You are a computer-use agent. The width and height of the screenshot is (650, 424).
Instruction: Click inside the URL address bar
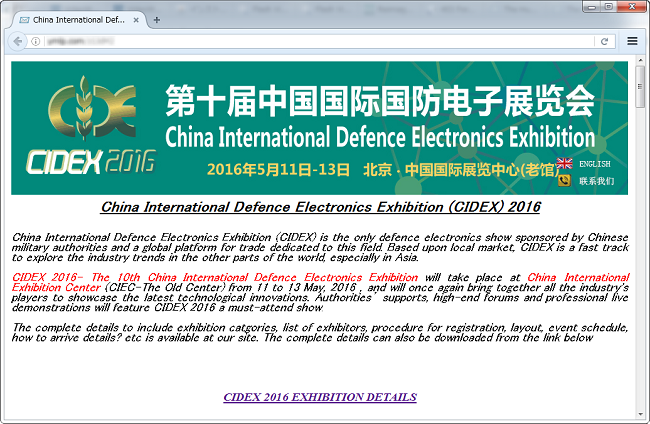[300, 41]
